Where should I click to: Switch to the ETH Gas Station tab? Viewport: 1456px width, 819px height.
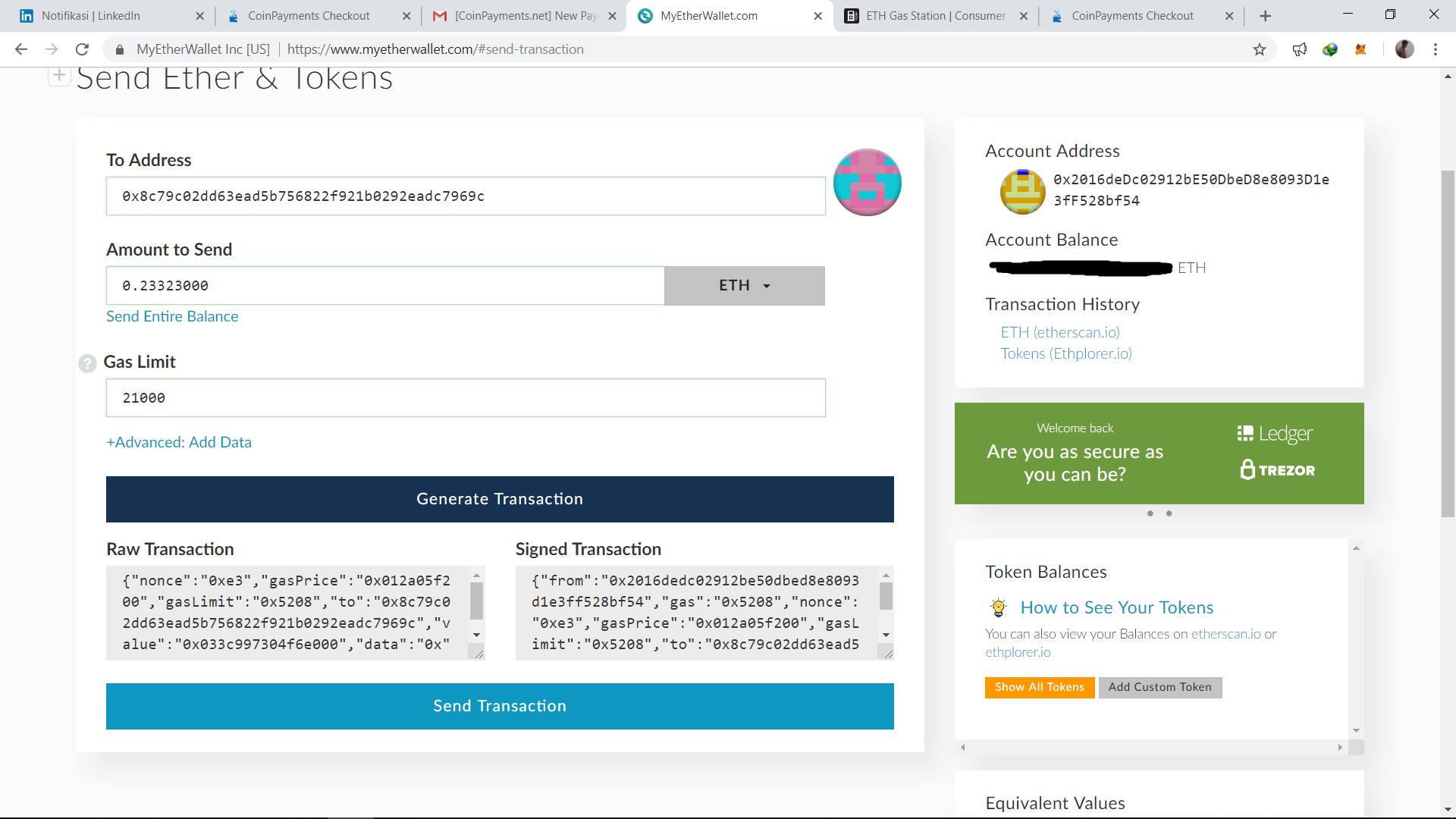click(935, 16)
